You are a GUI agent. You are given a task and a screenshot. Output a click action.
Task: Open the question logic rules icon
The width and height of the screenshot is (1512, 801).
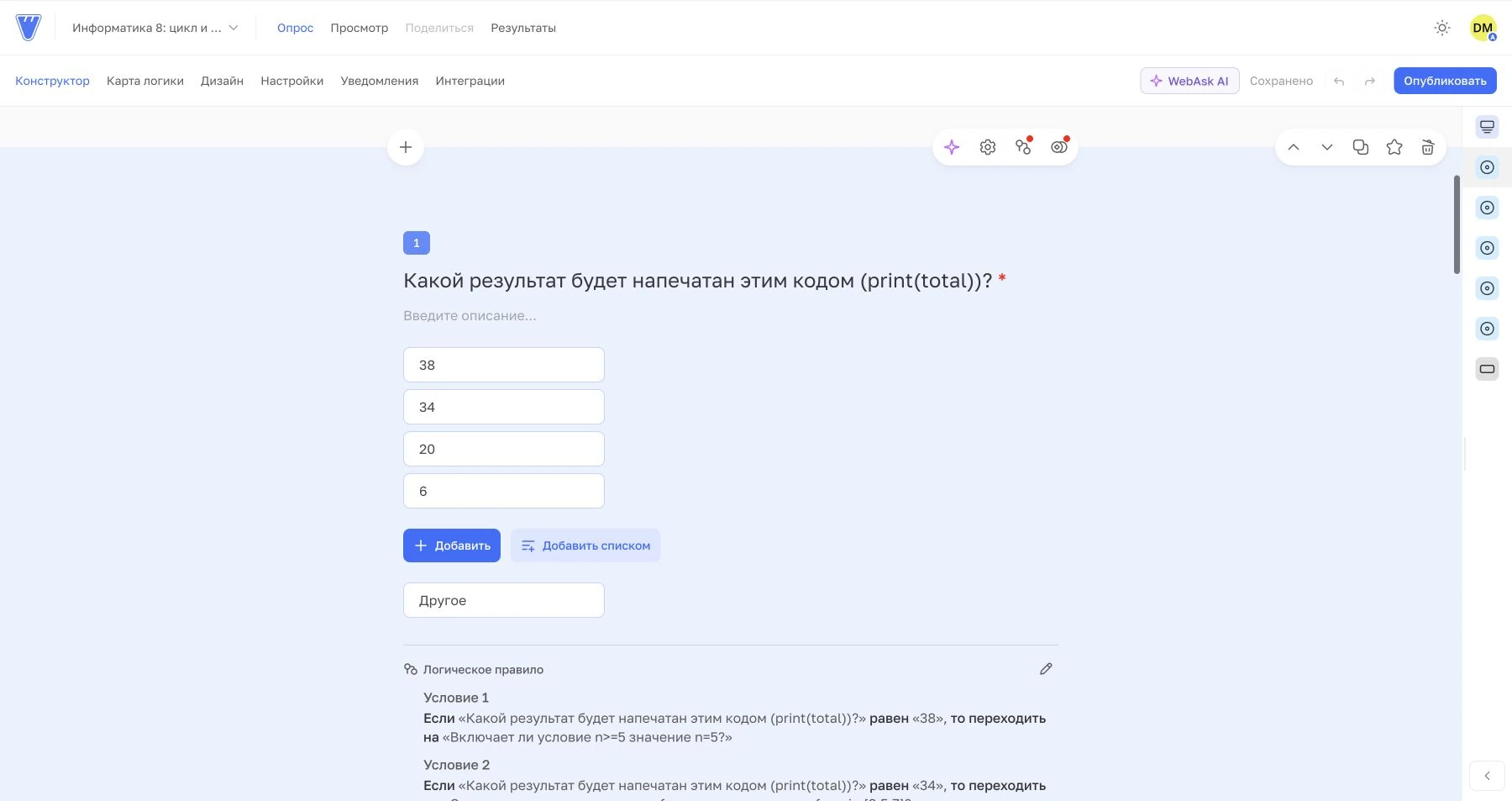pos(1023,147)
